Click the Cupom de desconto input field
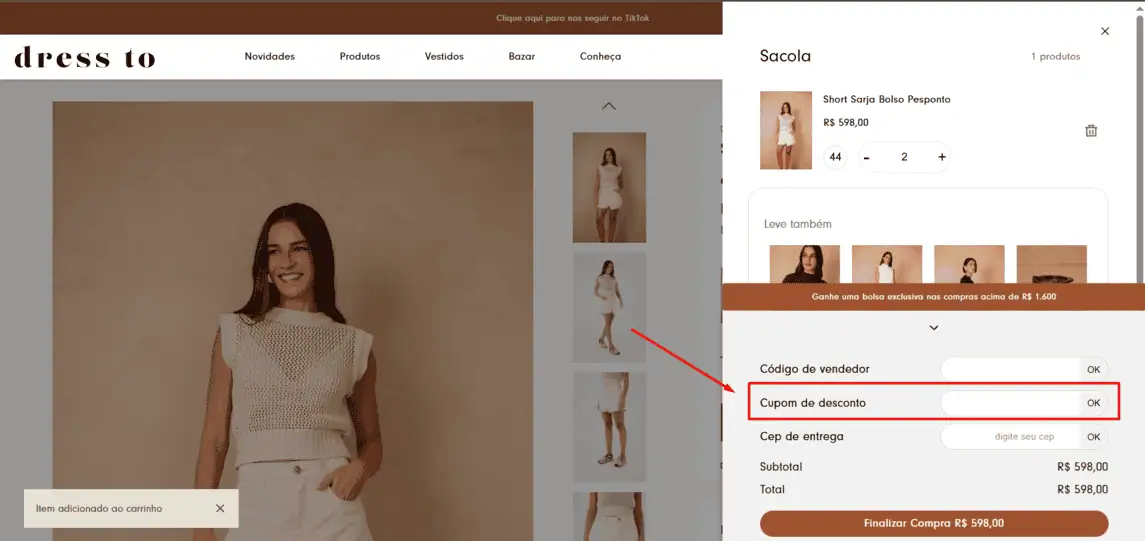 pos(1011,403)
